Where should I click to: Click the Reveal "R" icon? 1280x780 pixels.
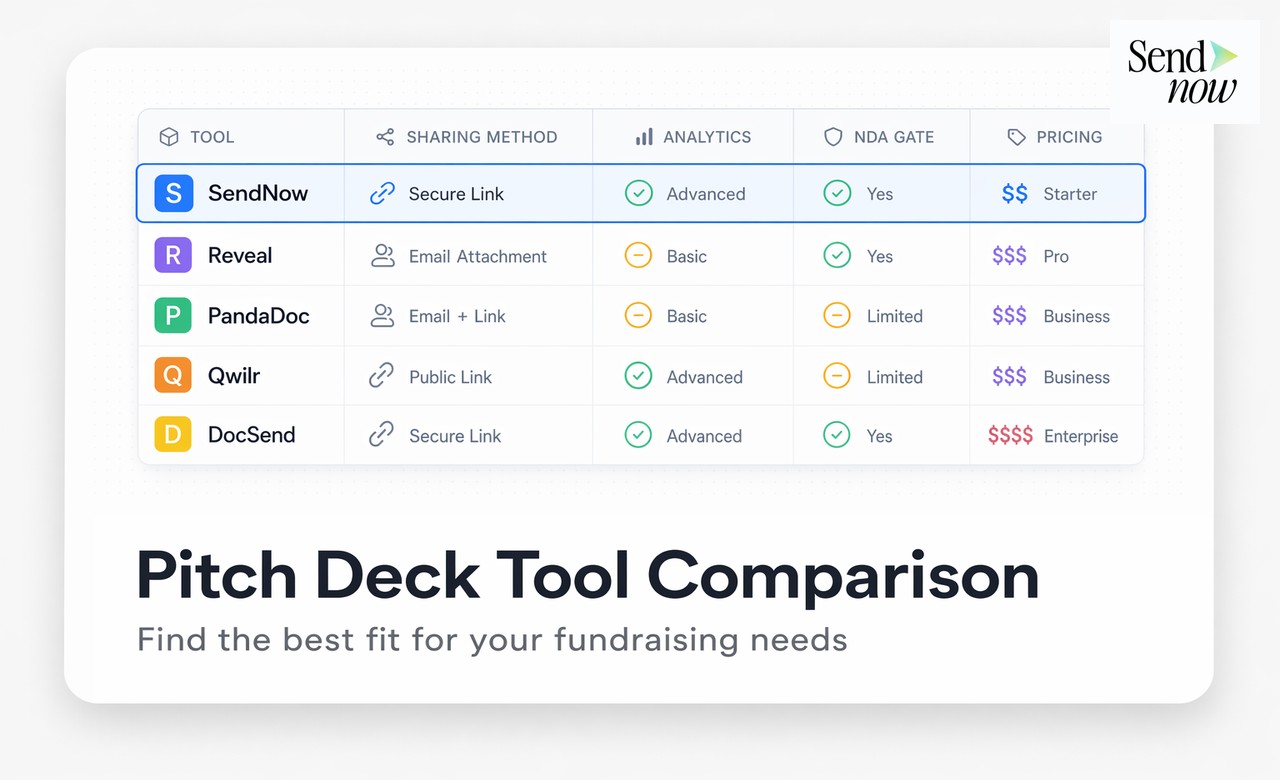[173, 255]
